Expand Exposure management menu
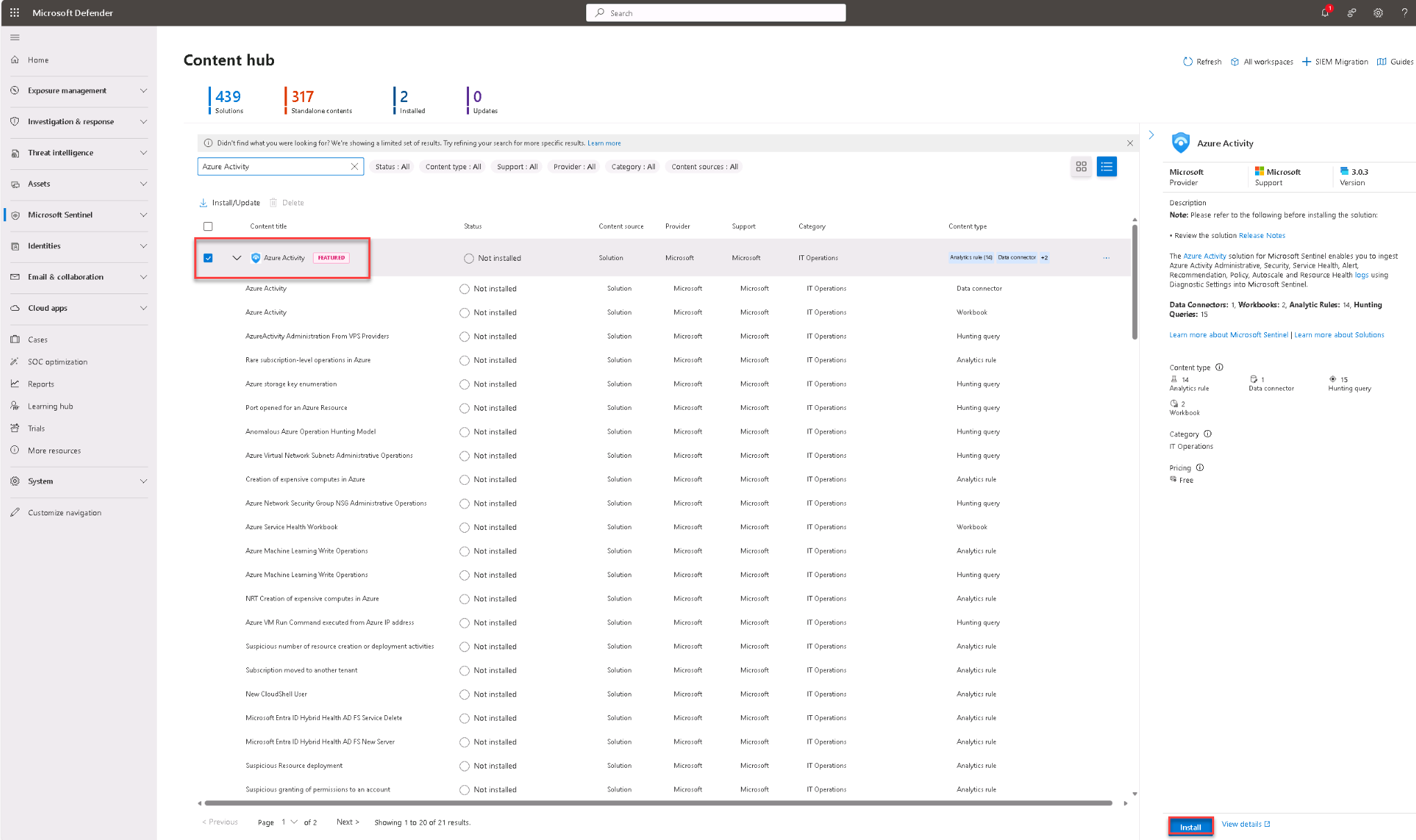The height and width of the screenshot is (840, 1416). [78, 91]
